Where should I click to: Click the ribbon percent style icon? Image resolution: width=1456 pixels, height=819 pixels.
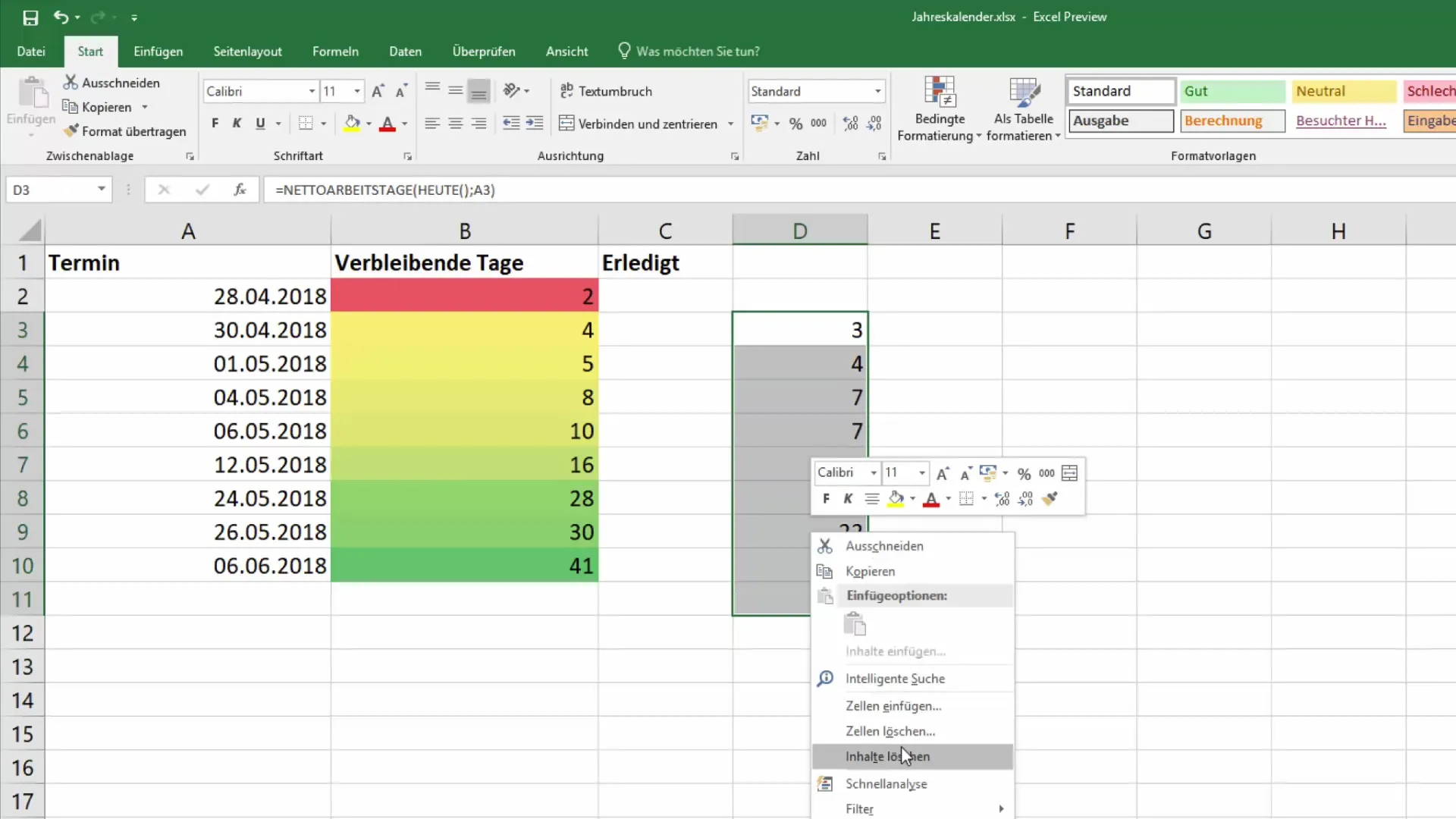tap(795, 123)
